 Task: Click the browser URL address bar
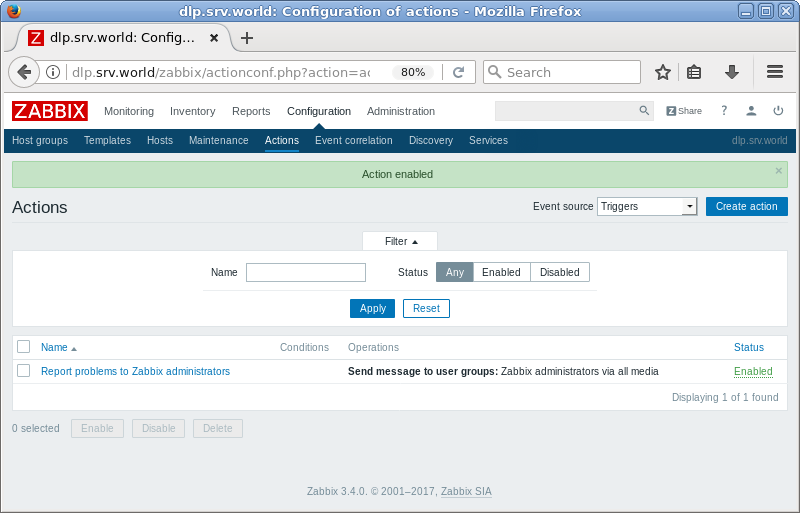(220, 72)
